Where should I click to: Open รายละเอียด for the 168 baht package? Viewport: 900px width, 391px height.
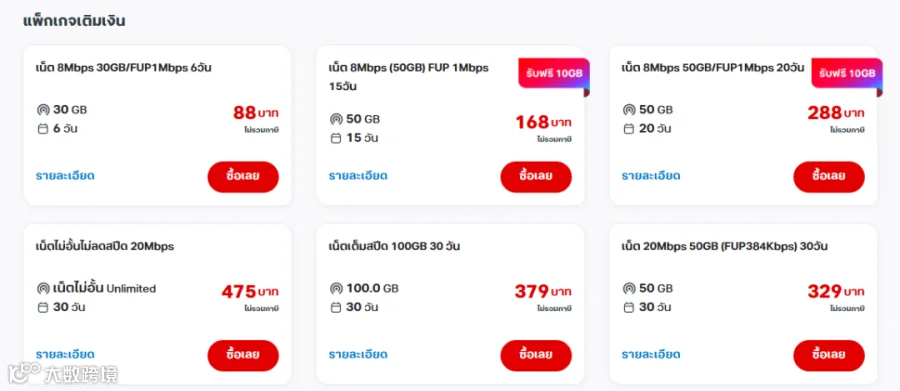coord(358,176)
